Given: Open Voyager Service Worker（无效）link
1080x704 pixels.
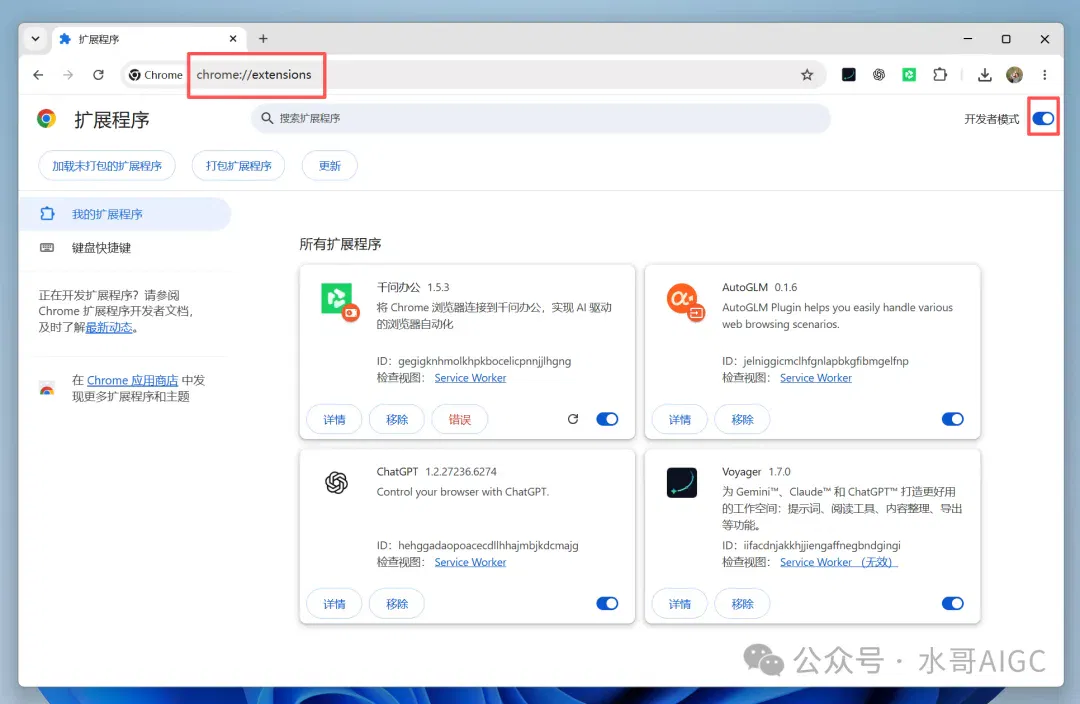Looking at the screenshot, I should tap(838, 563).
